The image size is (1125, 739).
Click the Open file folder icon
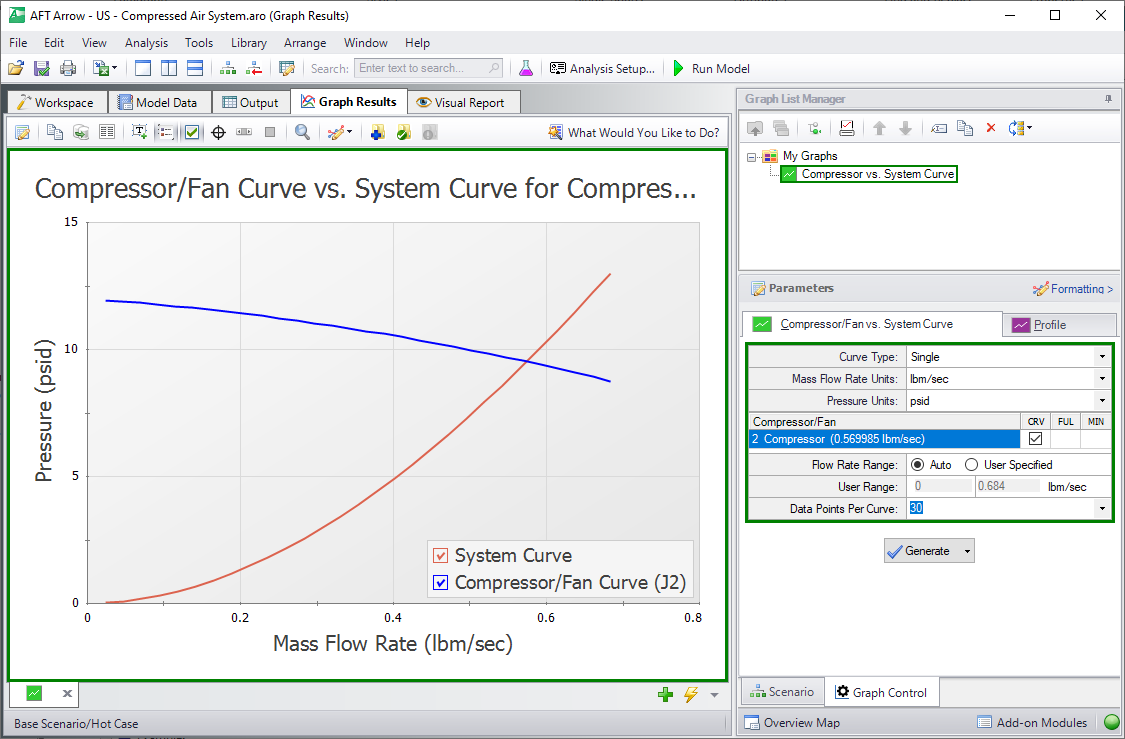(x=16, y=69)
